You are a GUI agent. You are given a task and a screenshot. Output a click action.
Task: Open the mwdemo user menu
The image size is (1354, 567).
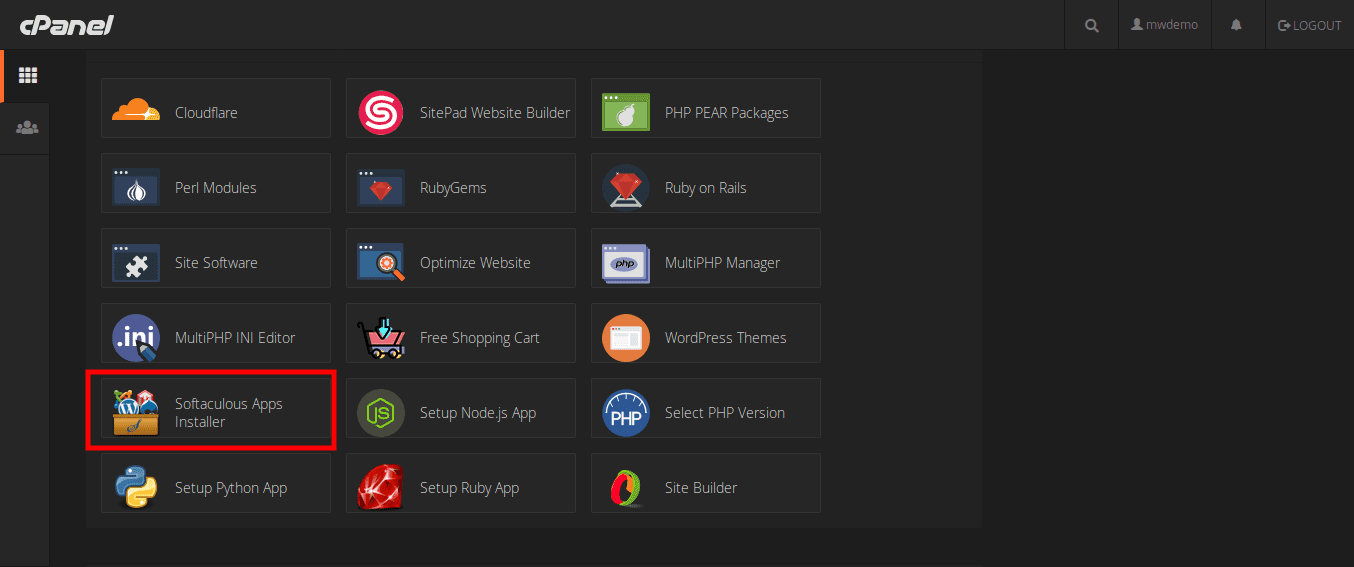pos(1165,25)
